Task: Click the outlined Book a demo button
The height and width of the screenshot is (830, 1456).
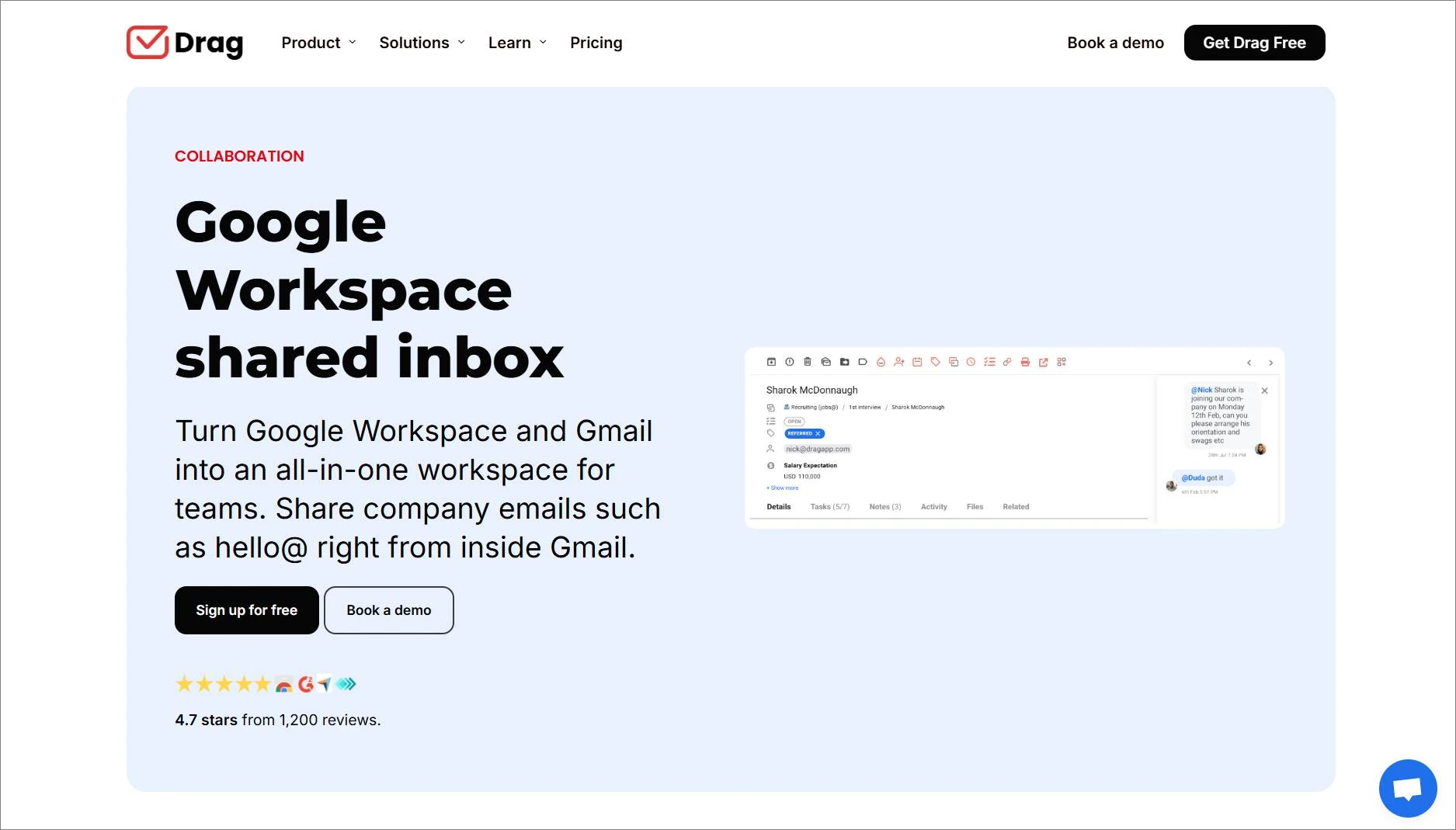Action: 389,610
